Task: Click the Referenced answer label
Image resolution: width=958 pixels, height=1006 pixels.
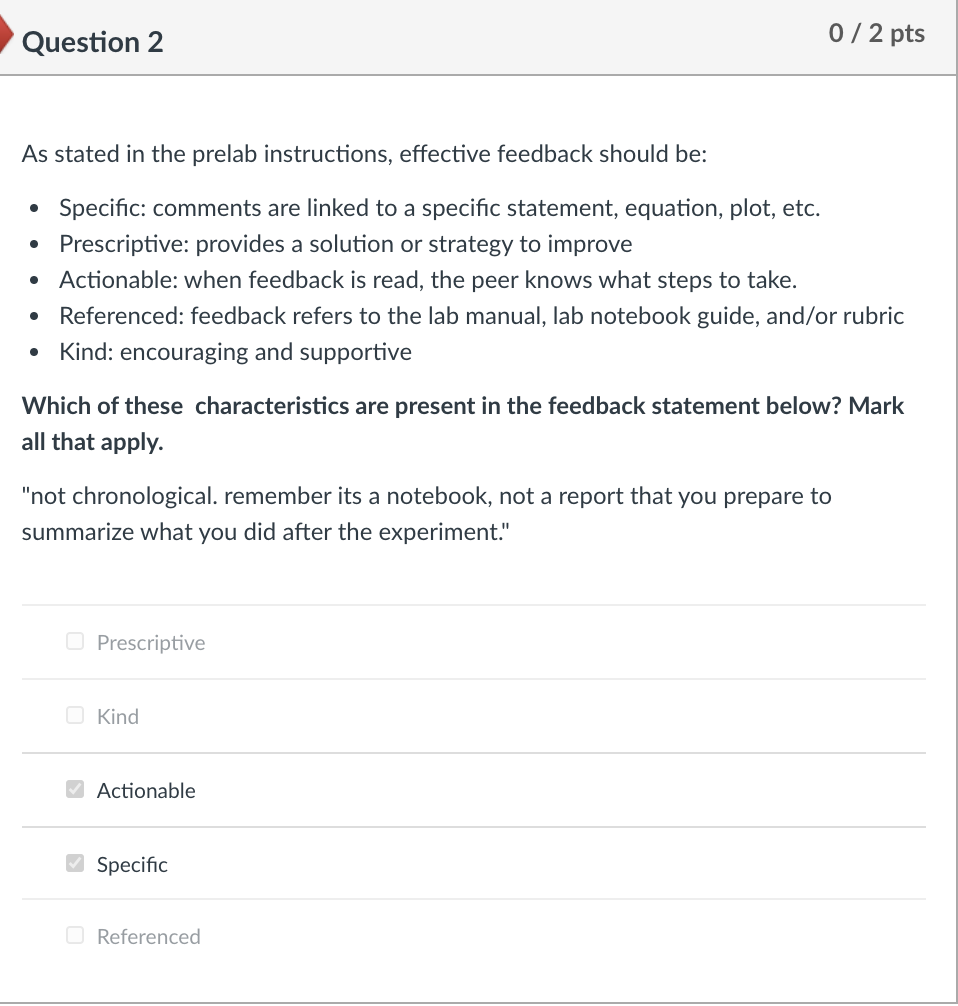Action: tap(148, 937)
